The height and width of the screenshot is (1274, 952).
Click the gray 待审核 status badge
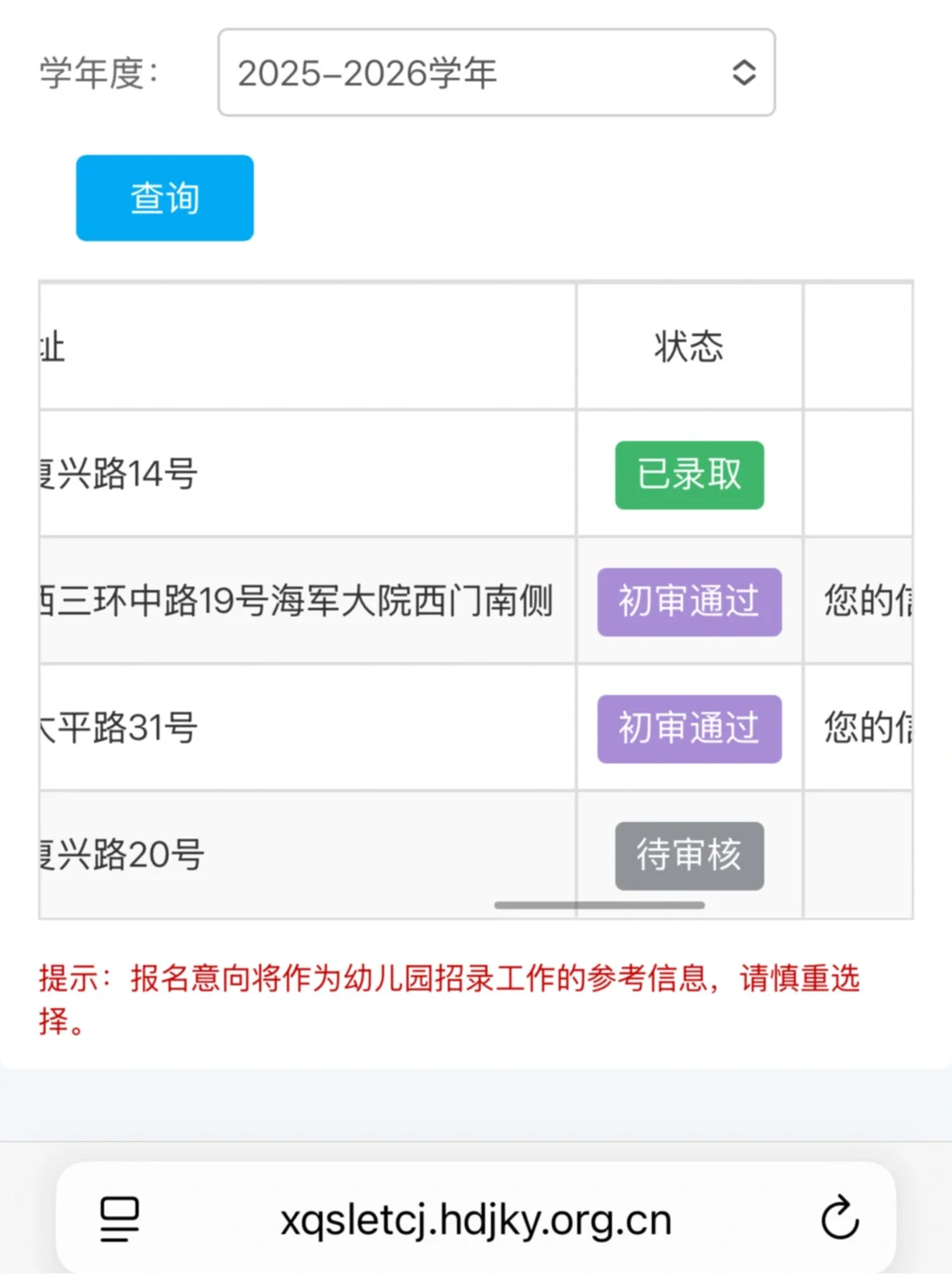pyautogui.click(x=690, y=856)
